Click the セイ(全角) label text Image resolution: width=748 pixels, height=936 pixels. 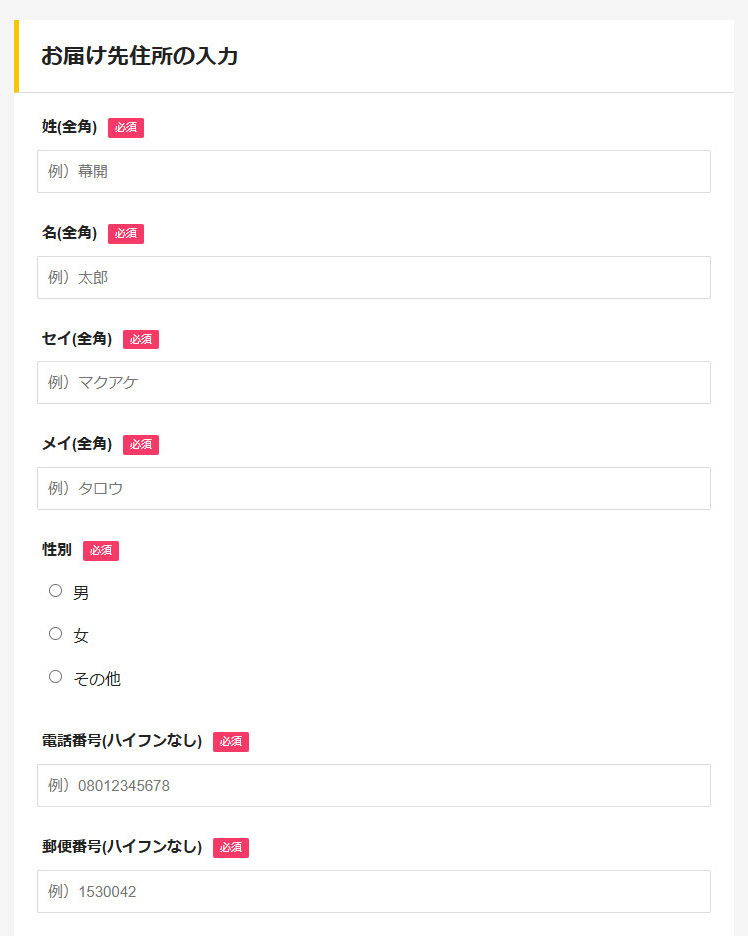[77, 339]
